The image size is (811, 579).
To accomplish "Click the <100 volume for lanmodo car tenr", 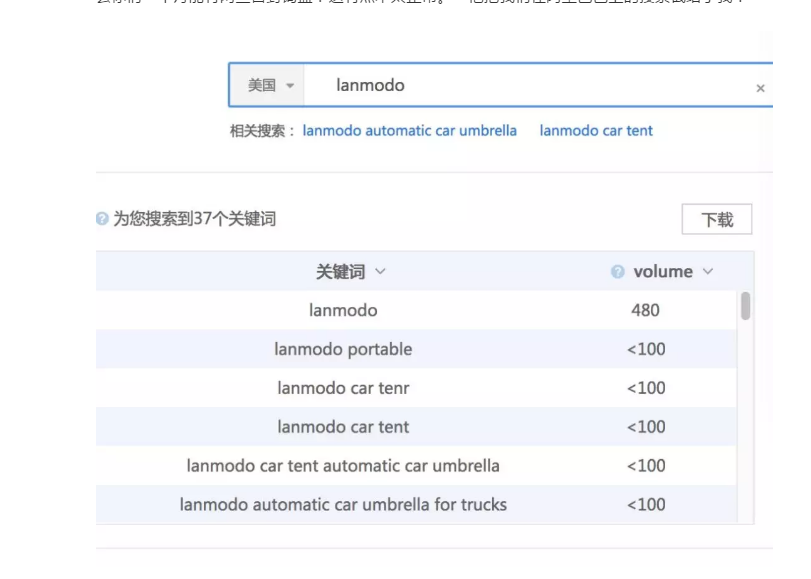I will [646, 388].
